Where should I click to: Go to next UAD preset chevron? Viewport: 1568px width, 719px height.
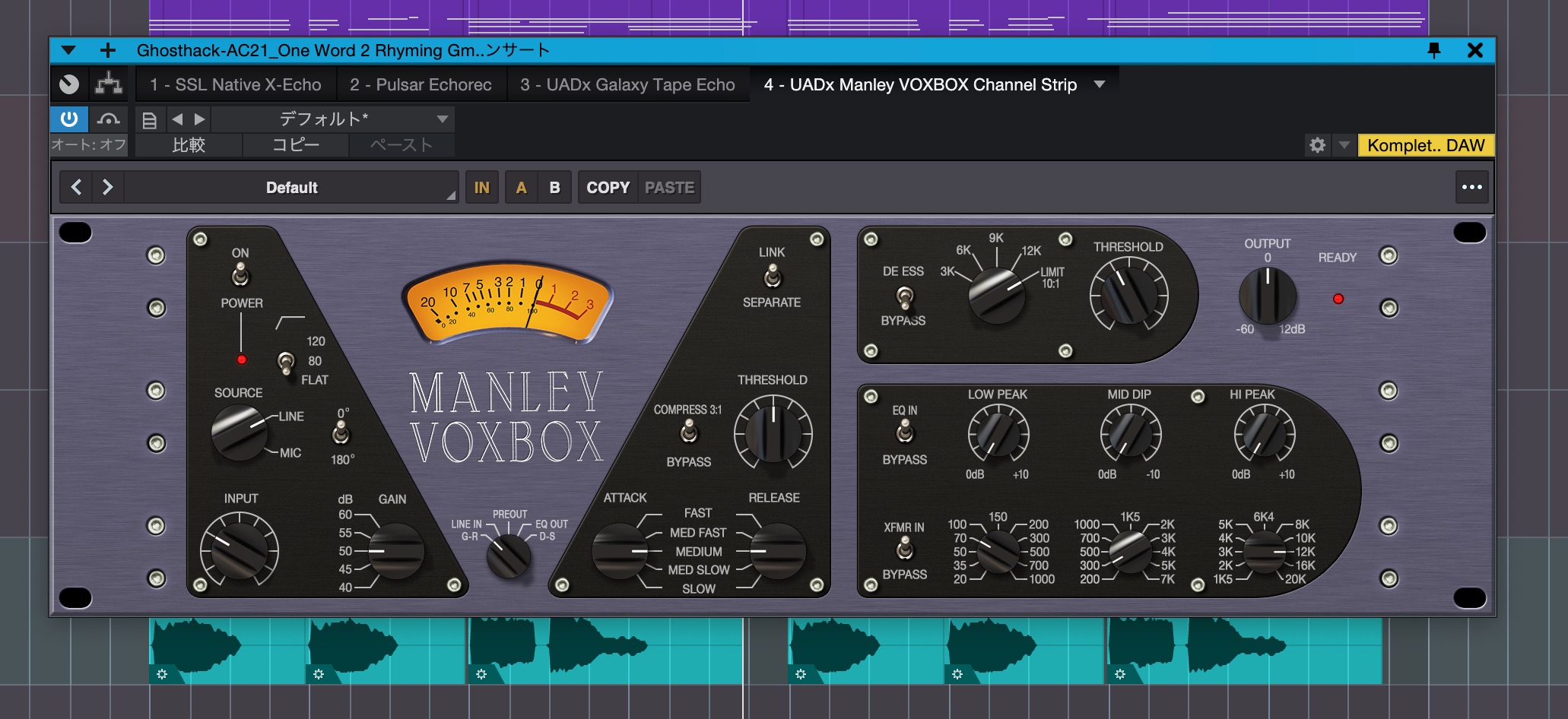pyautogui.click(x=107, y=187)
